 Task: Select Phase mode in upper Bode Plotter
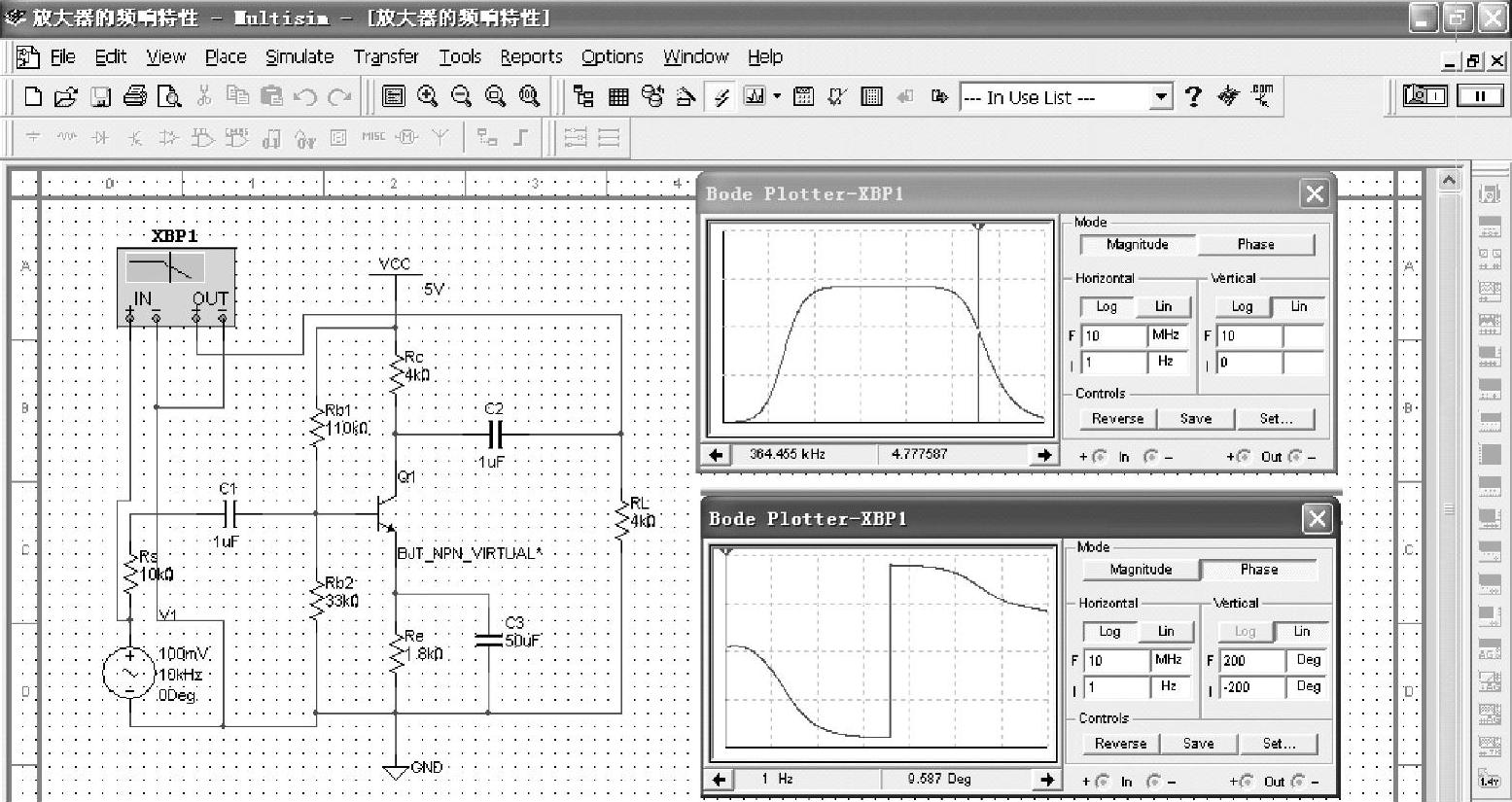1255,245
